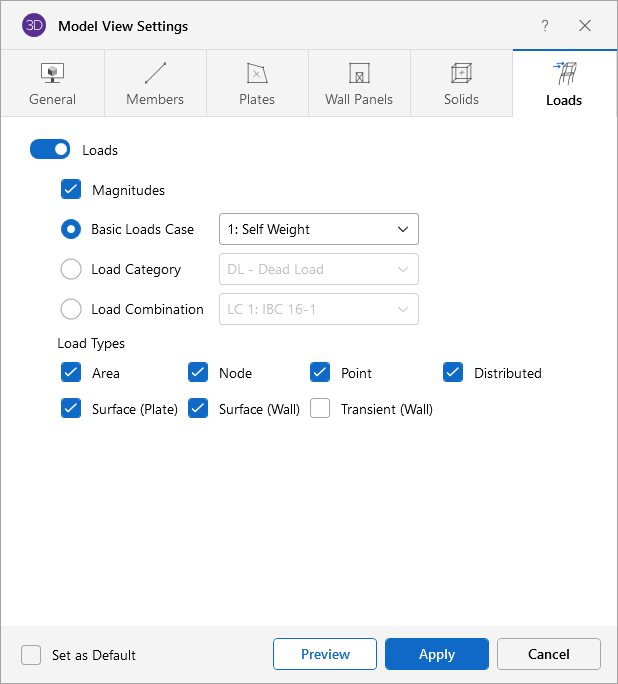Turn off the Loads toggle switch
Screen dimensions: 618x684
point(50,150)
